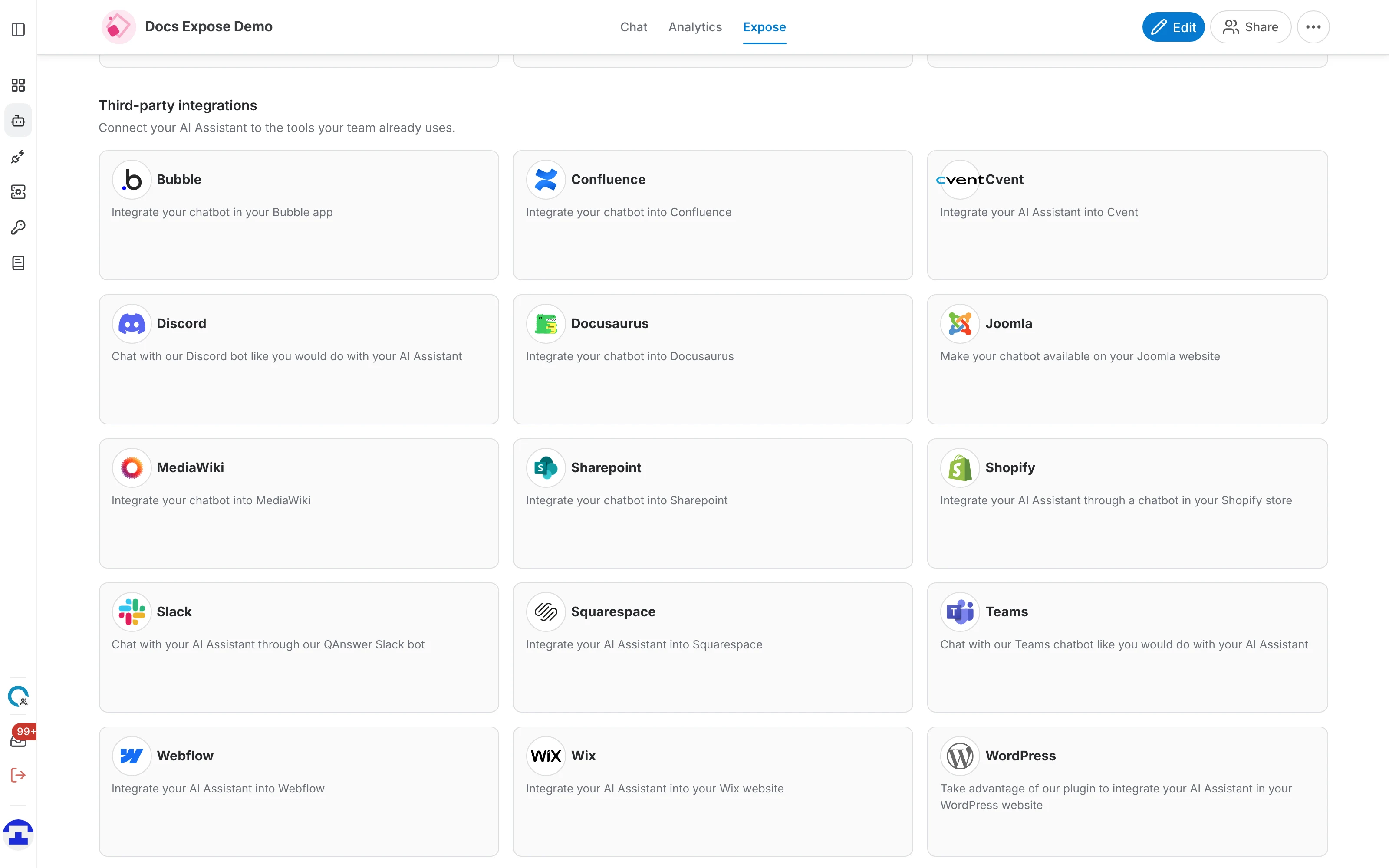Click the Squarespace logo icon
The image size is (1389, 868).
[546, 612]
